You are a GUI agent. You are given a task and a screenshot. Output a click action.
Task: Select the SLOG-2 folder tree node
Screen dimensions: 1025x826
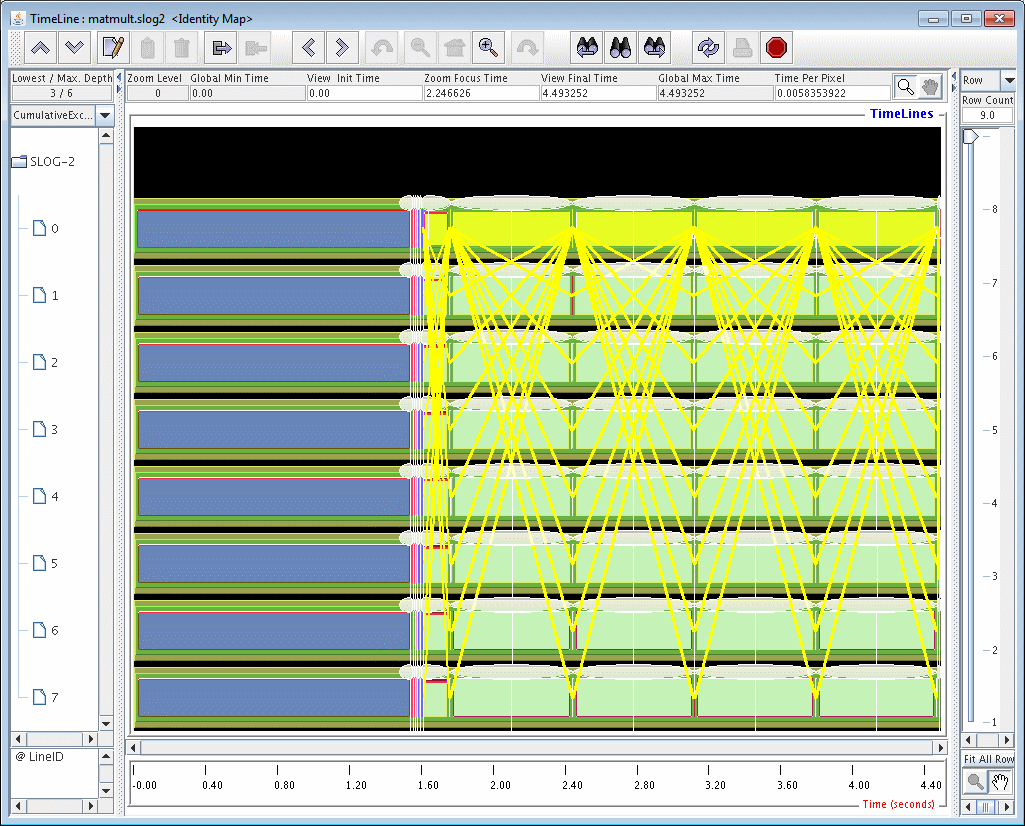pyautogui.click(x=44, y=161)
